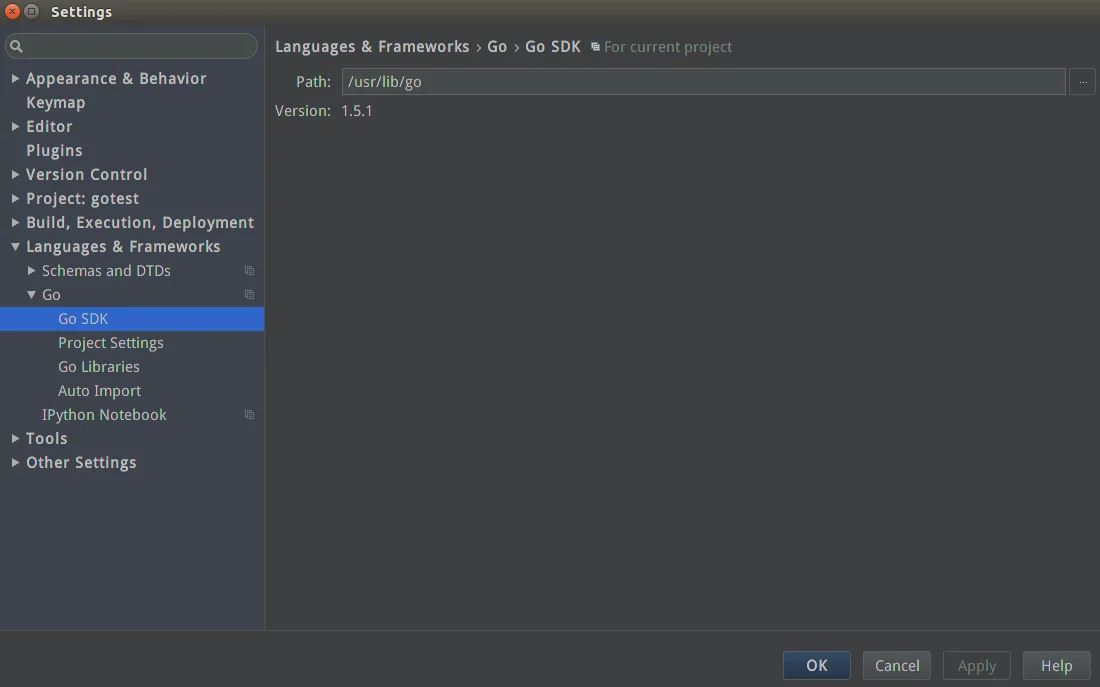Select Auto Import under Go

click(99, 391)
